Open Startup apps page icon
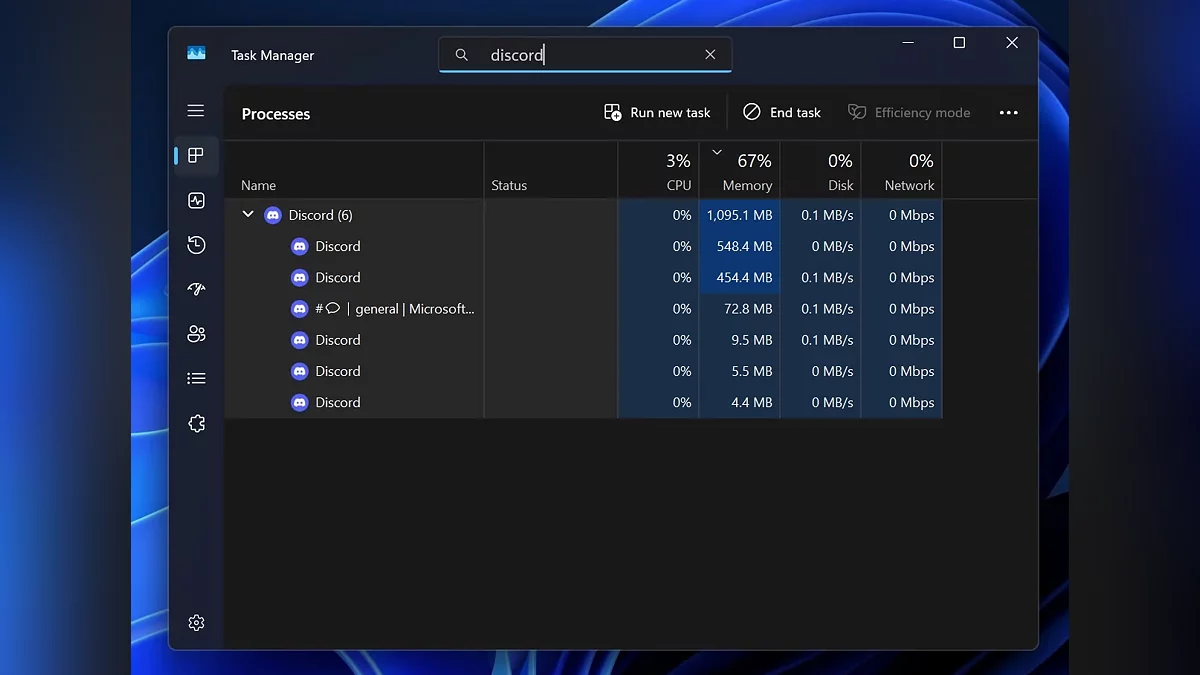The image size is (1200, 675). 196,290
